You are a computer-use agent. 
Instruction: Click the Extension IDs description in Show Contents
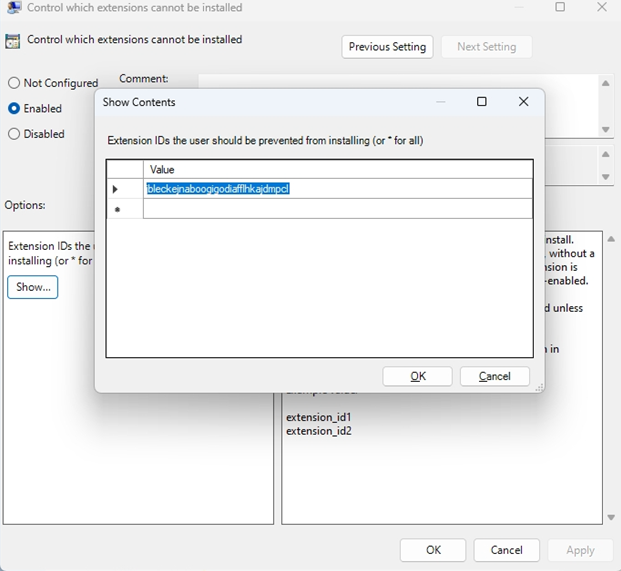pyautogui.click(x=265, y=141)
